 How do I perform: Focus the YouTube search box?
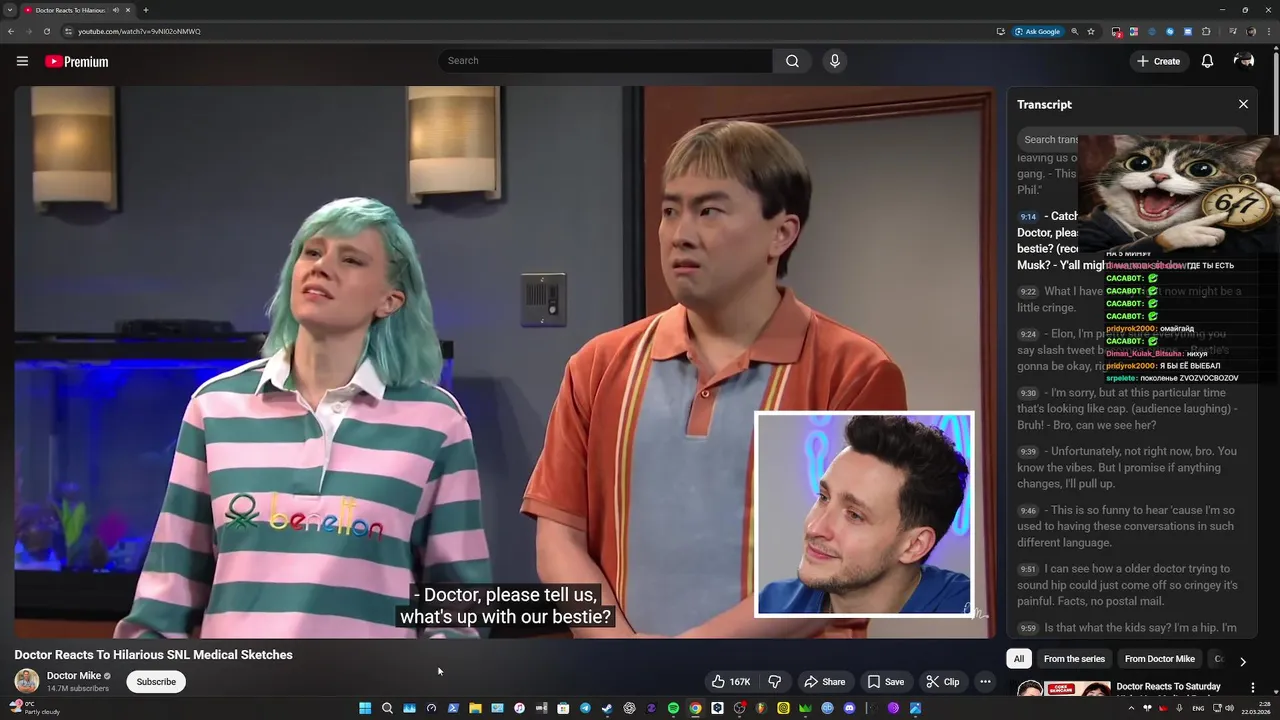click(x=605, y=61)
